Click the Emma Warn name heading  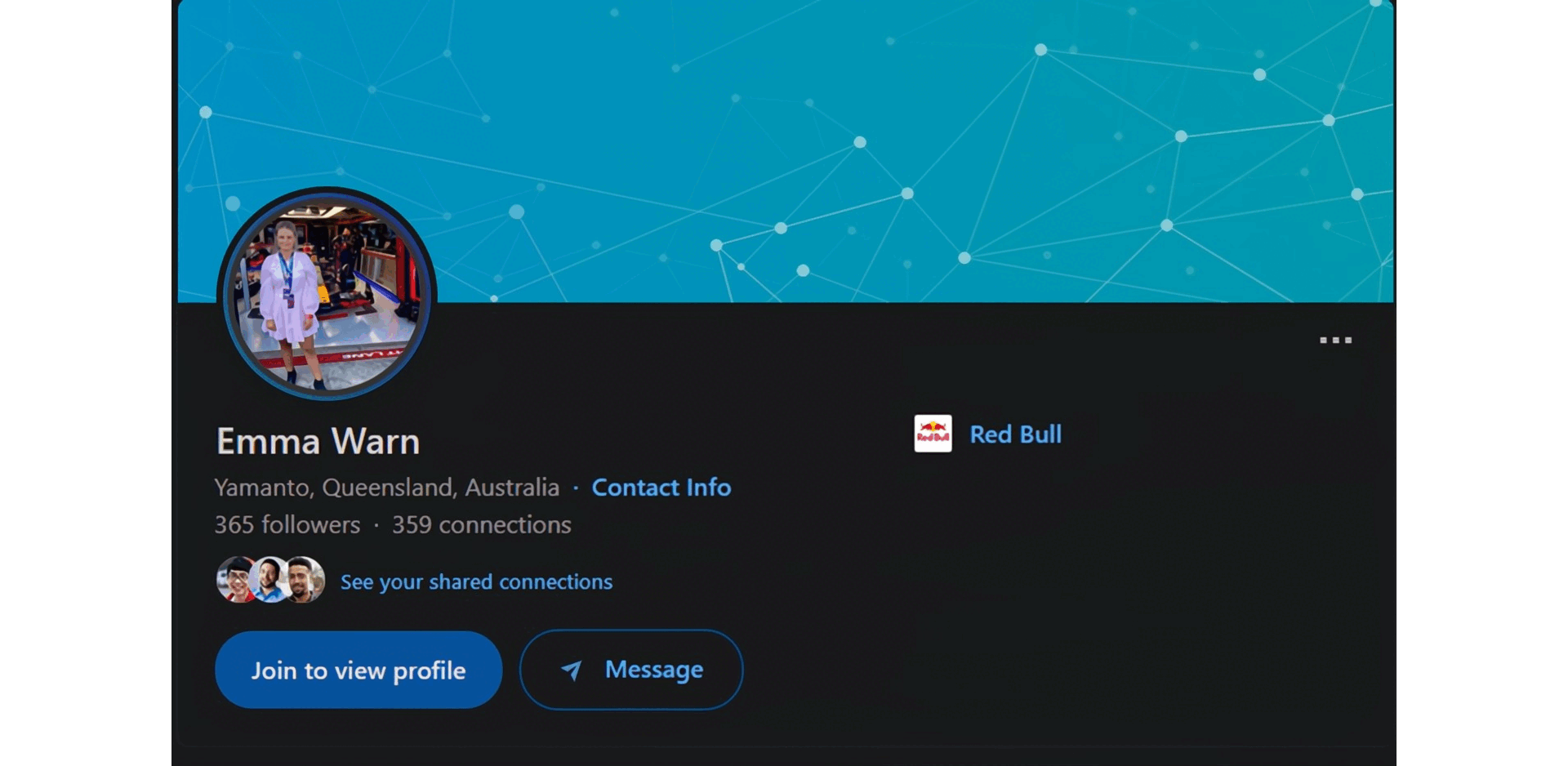[318, 441]
